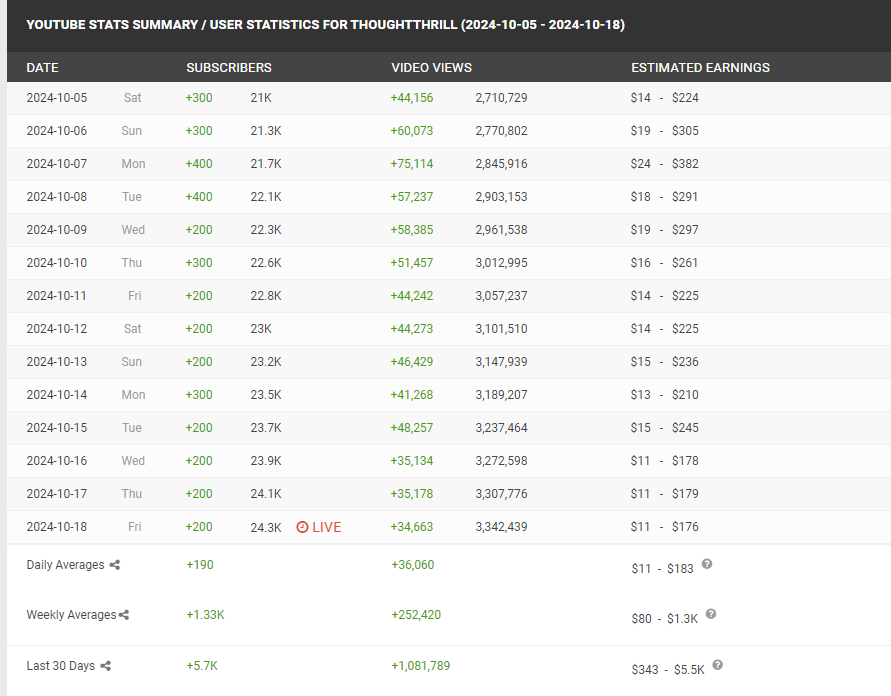This screenshot has width=891, height=696.
Task: Open help icon for weekly average earnings
Action: 711,614
